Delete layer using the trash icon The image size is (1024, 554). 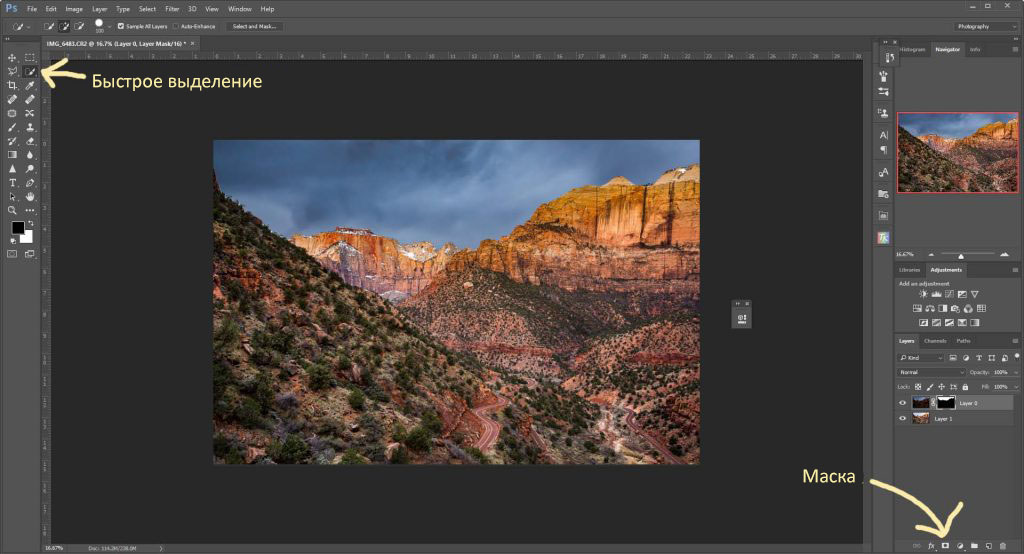point(1002,545)
